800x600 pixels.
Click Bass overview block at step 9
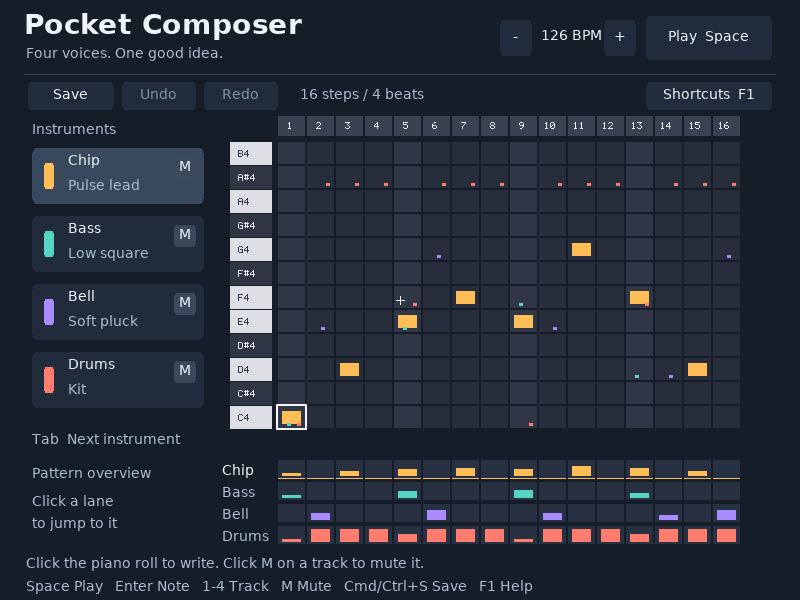point(523,494)
